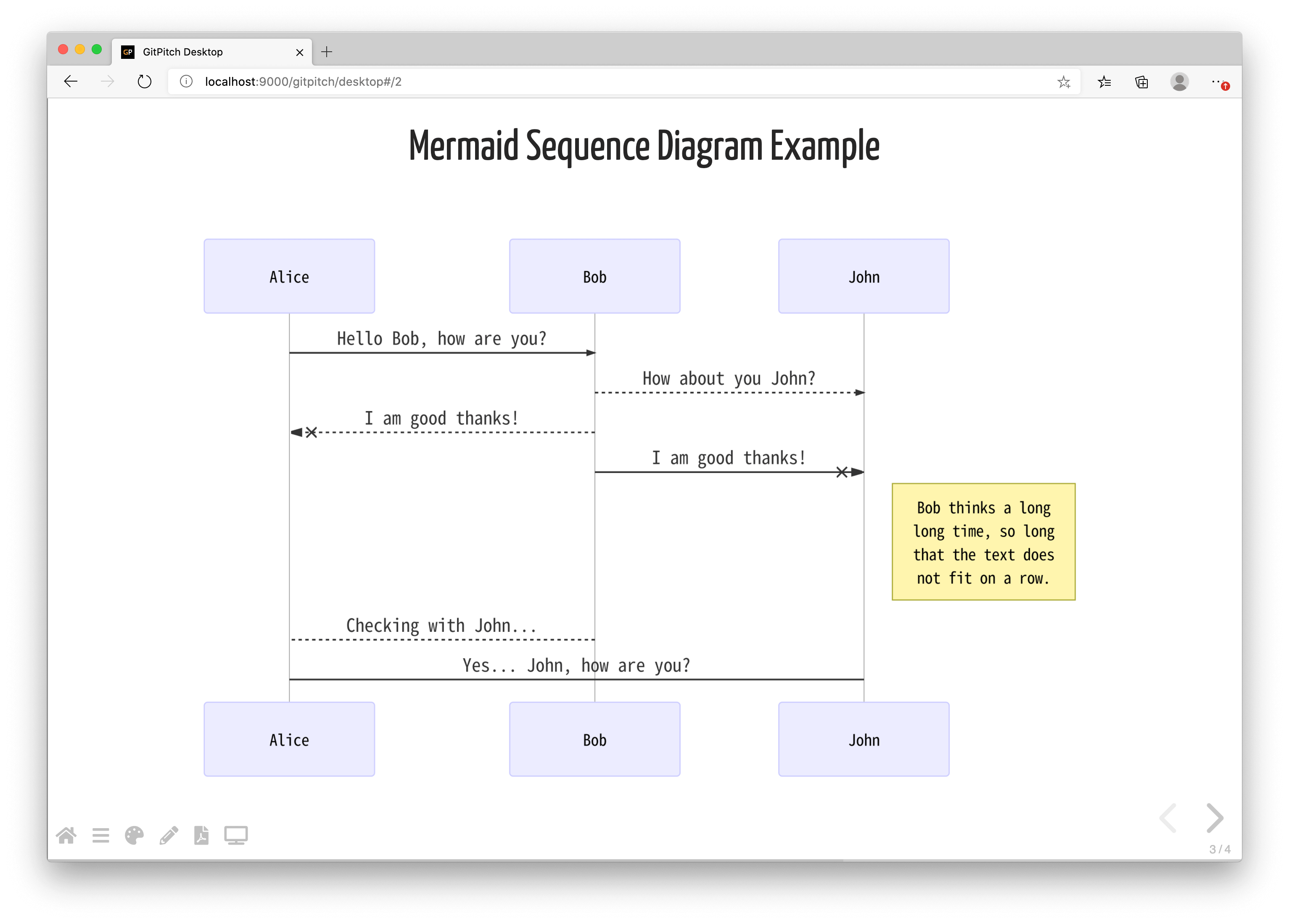Go to next slide arrow
Viewport: 1289px width, 924px height.
[1214, 818]
